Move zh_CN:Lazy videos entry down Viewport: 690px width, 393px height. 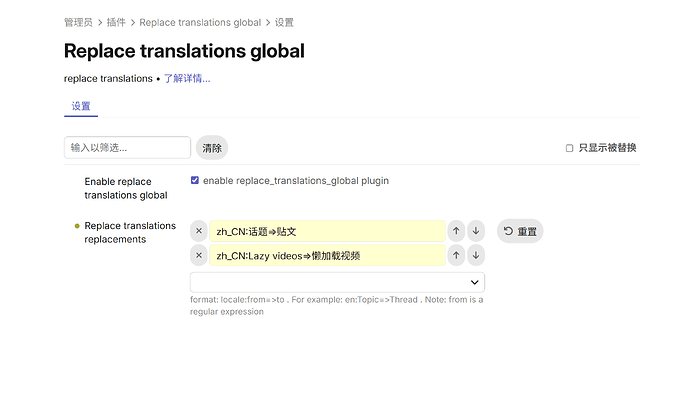[476, 255]
